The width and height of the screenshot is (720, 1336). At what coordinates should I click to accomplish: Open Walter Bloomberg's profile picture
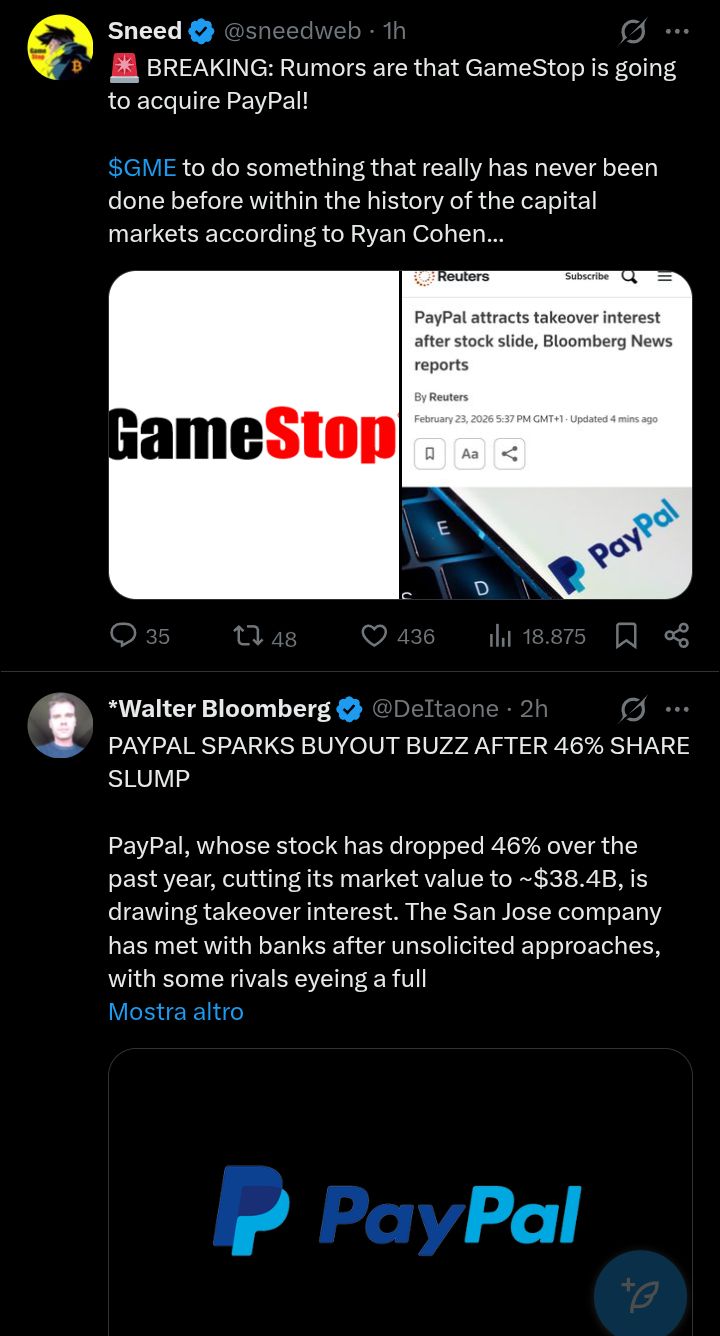point(60,725)
